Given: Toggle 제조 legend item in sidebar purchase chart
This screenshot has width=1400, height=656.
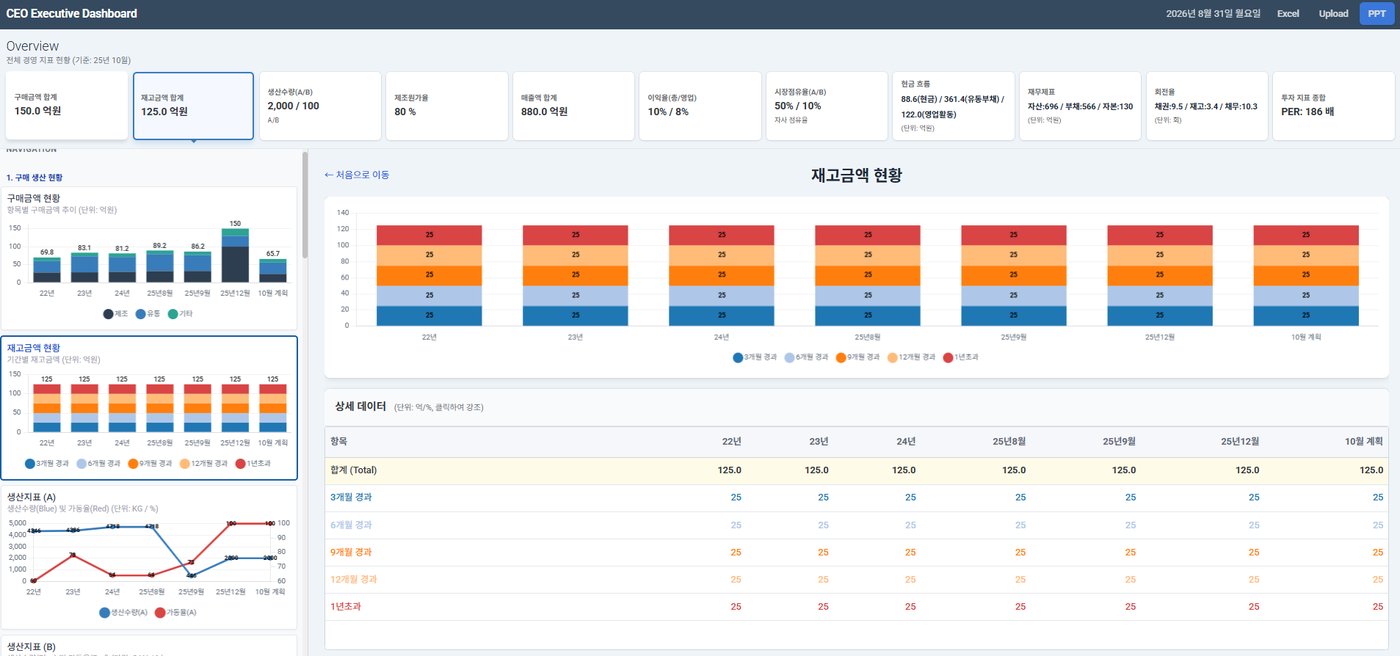Looking at the screenshot, I should [116, 314].
